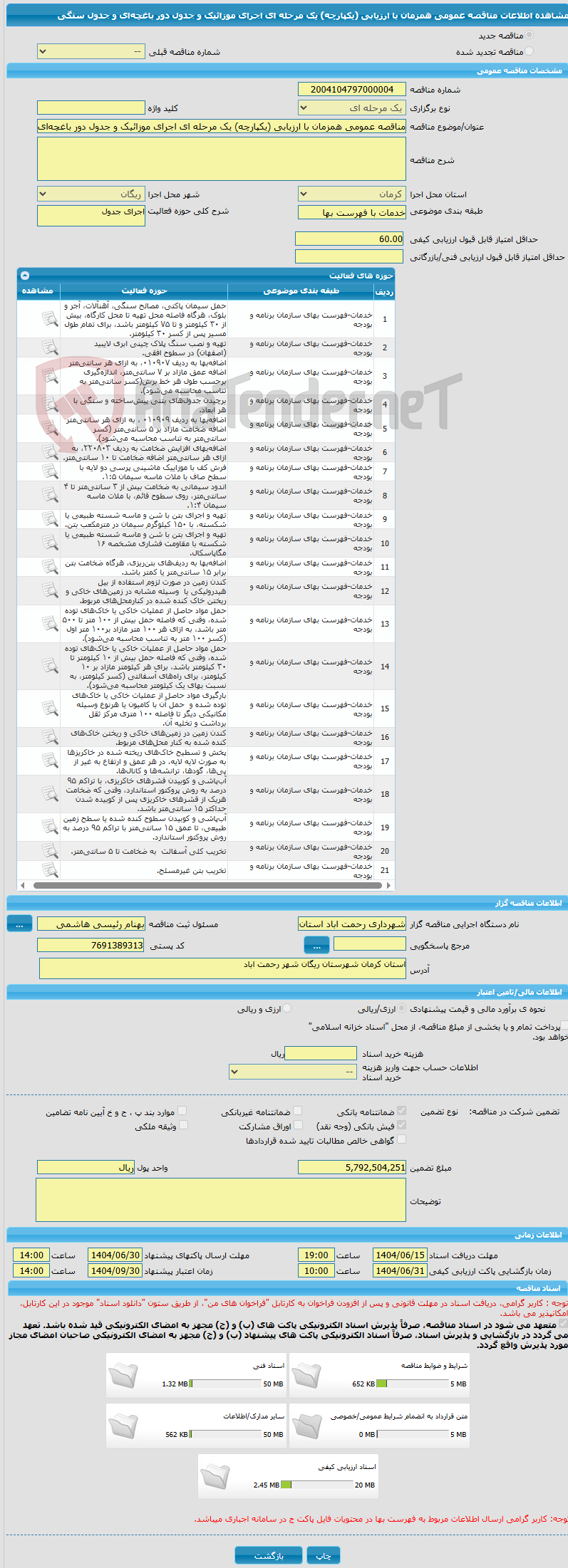
Task: Open the شماره مناقصه قبلی dropdown
Action: pyautogui.click(x=91, y=52)
